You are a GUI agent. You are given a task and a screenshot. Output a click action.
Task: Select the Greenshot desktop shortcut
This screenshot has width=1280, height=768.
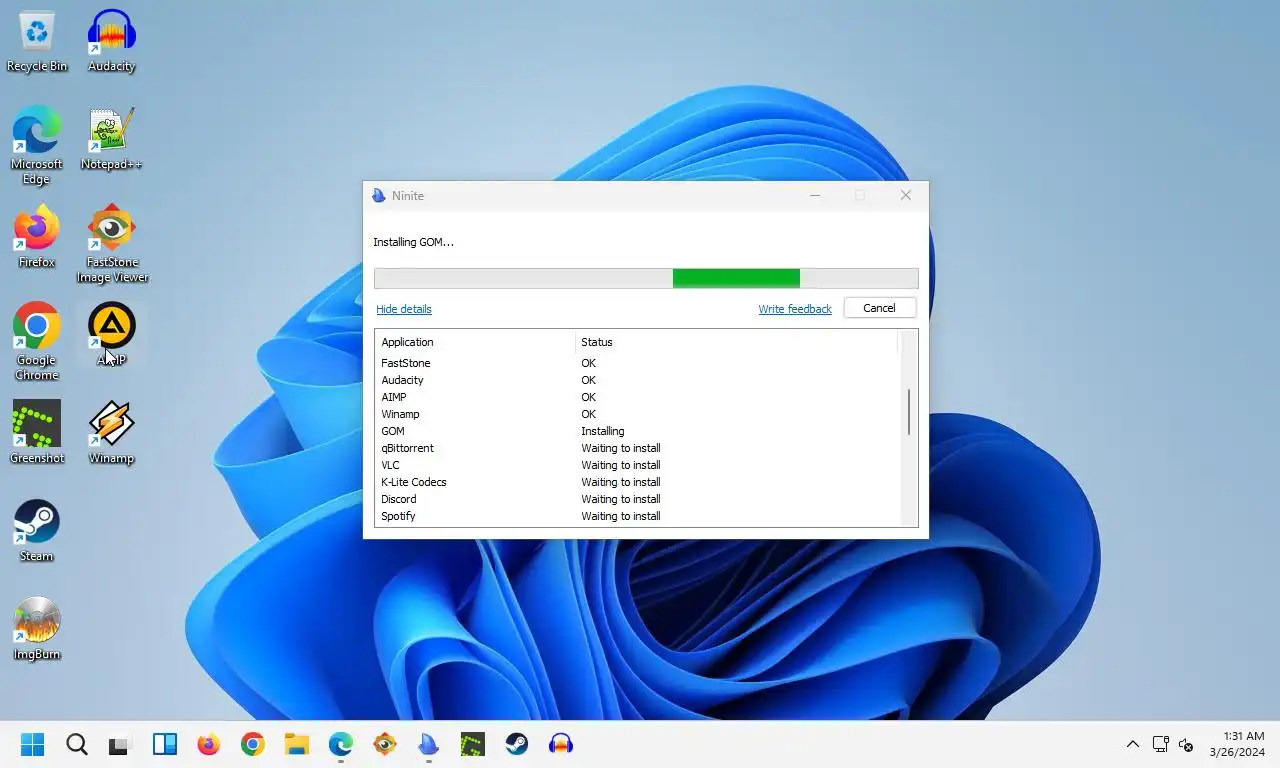tap(37, 433)
